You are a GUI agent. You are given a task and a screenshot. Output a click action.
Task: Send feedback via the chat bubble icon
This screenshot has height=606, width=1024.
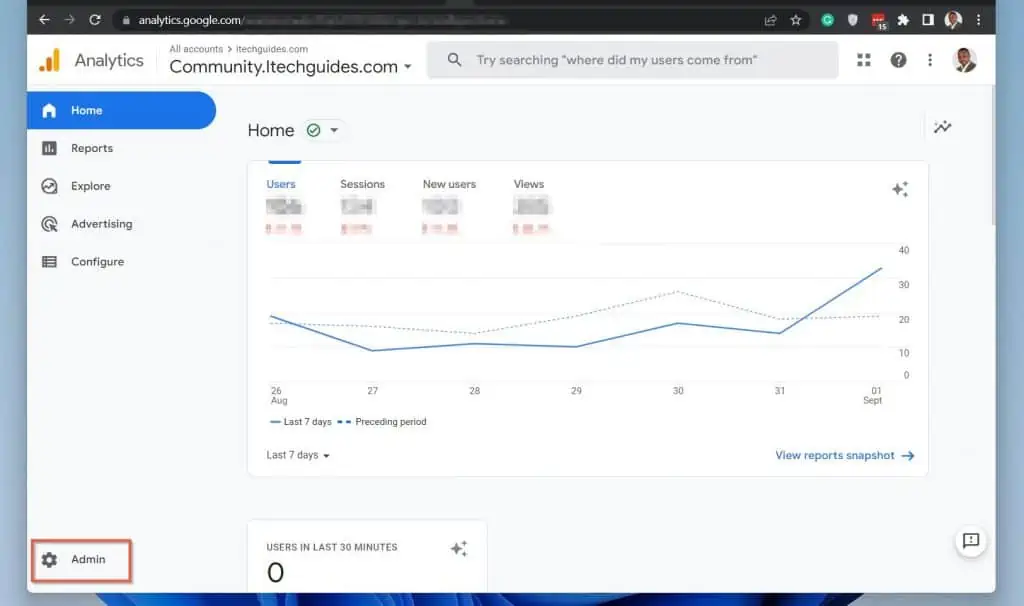click(971, 542)
